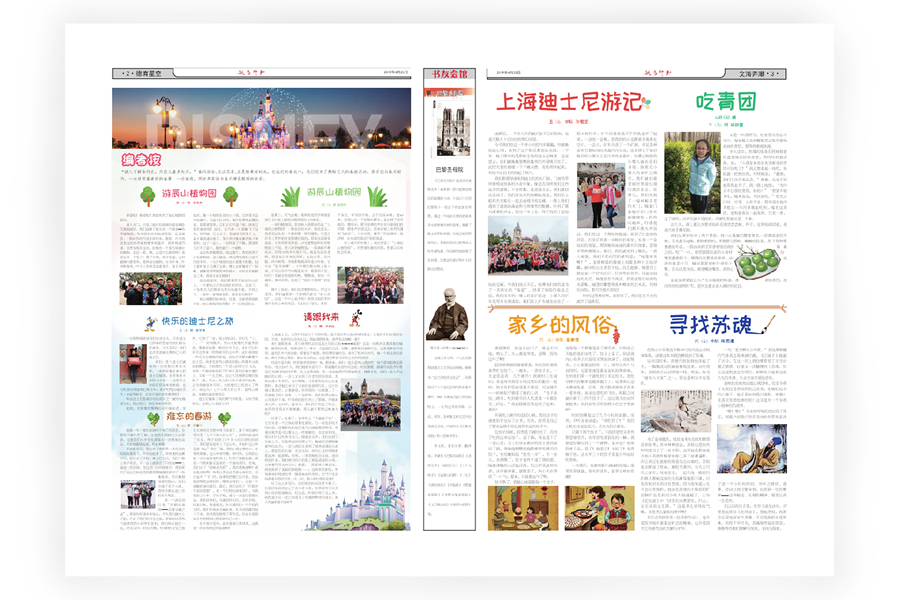Click the bearded man portrait in 书友会馆
Viewport: 900px width, 600px height.
(x=447, y=313)
